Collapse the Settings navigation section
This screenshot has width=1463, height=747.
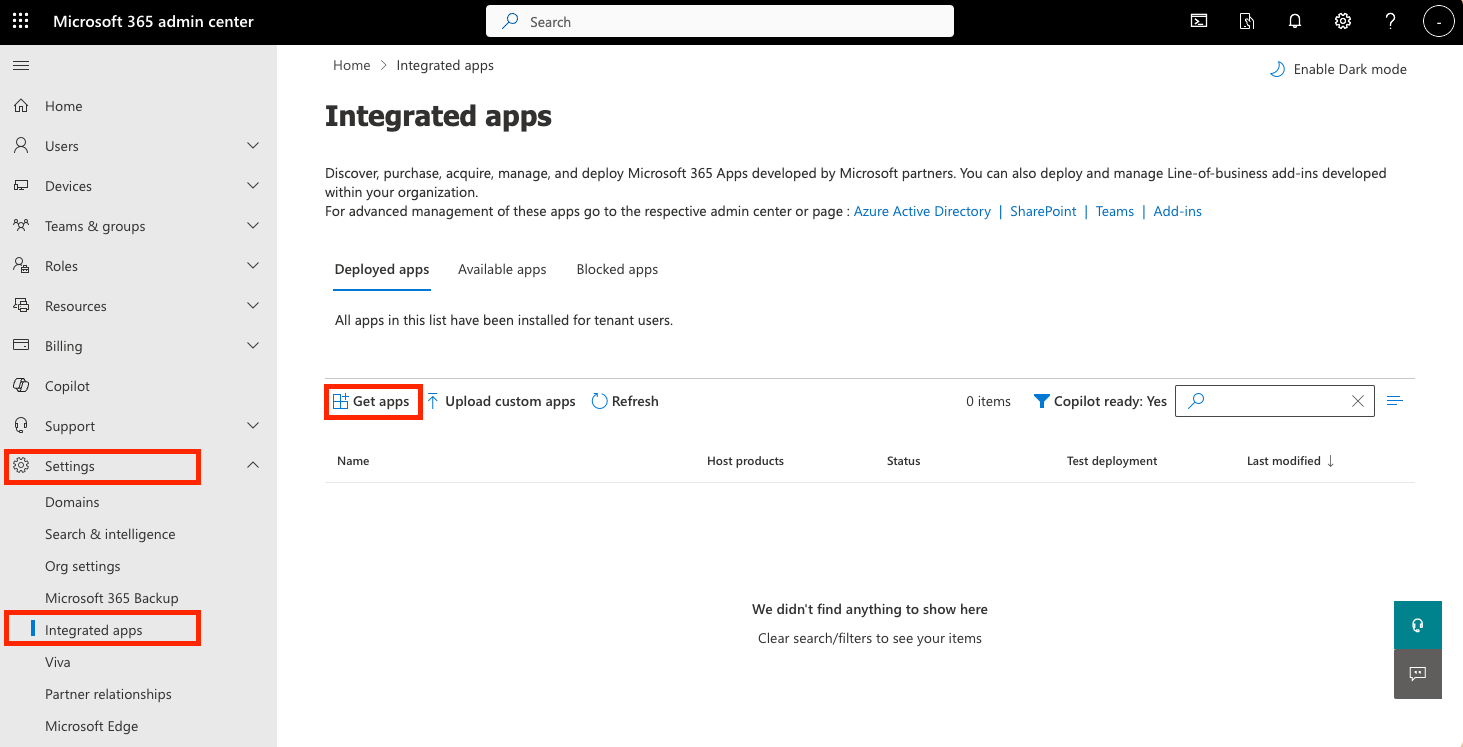tap(253, 466)
